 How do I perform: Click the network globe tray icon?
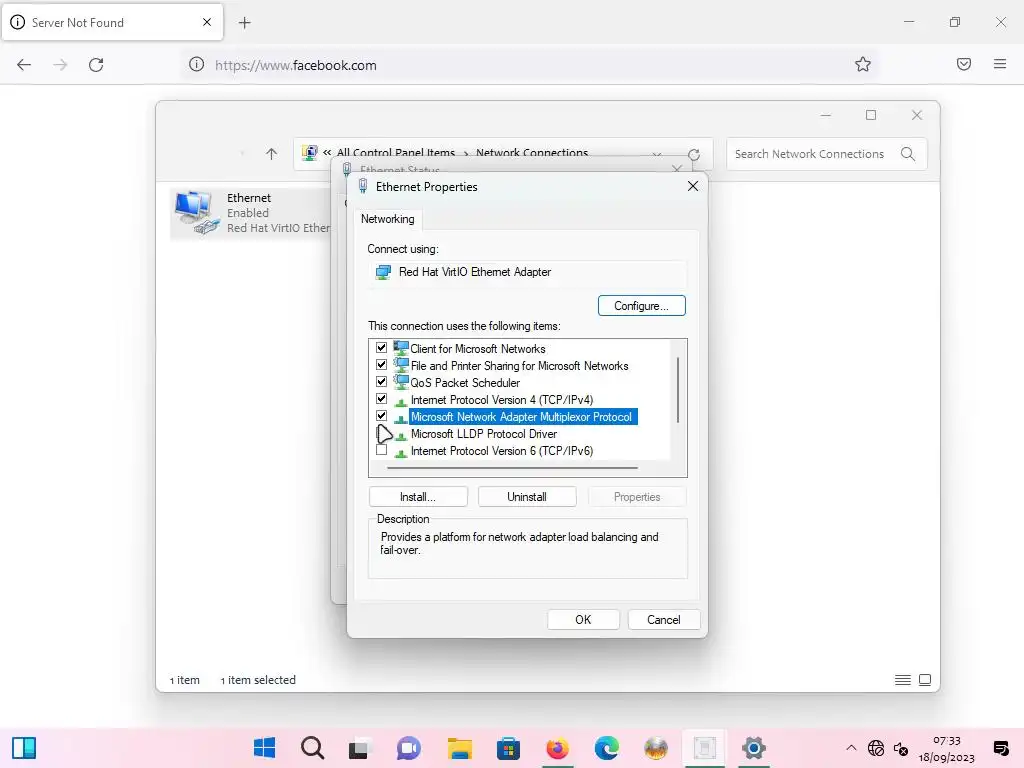tap(876, 748)
